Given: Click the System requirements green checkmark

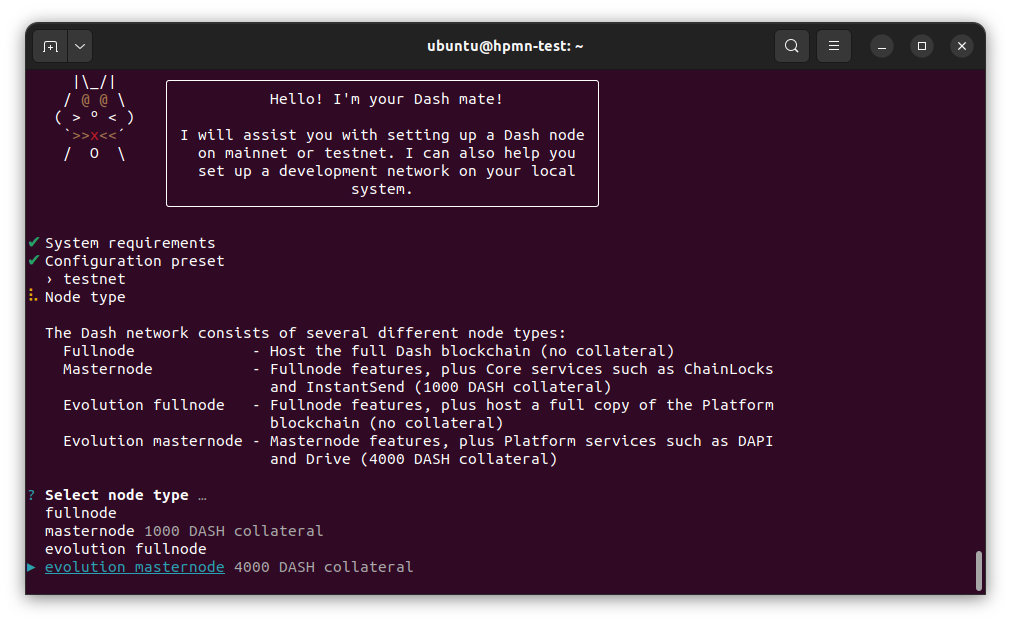Looking at the screenshot, I should tap(34, 243).
